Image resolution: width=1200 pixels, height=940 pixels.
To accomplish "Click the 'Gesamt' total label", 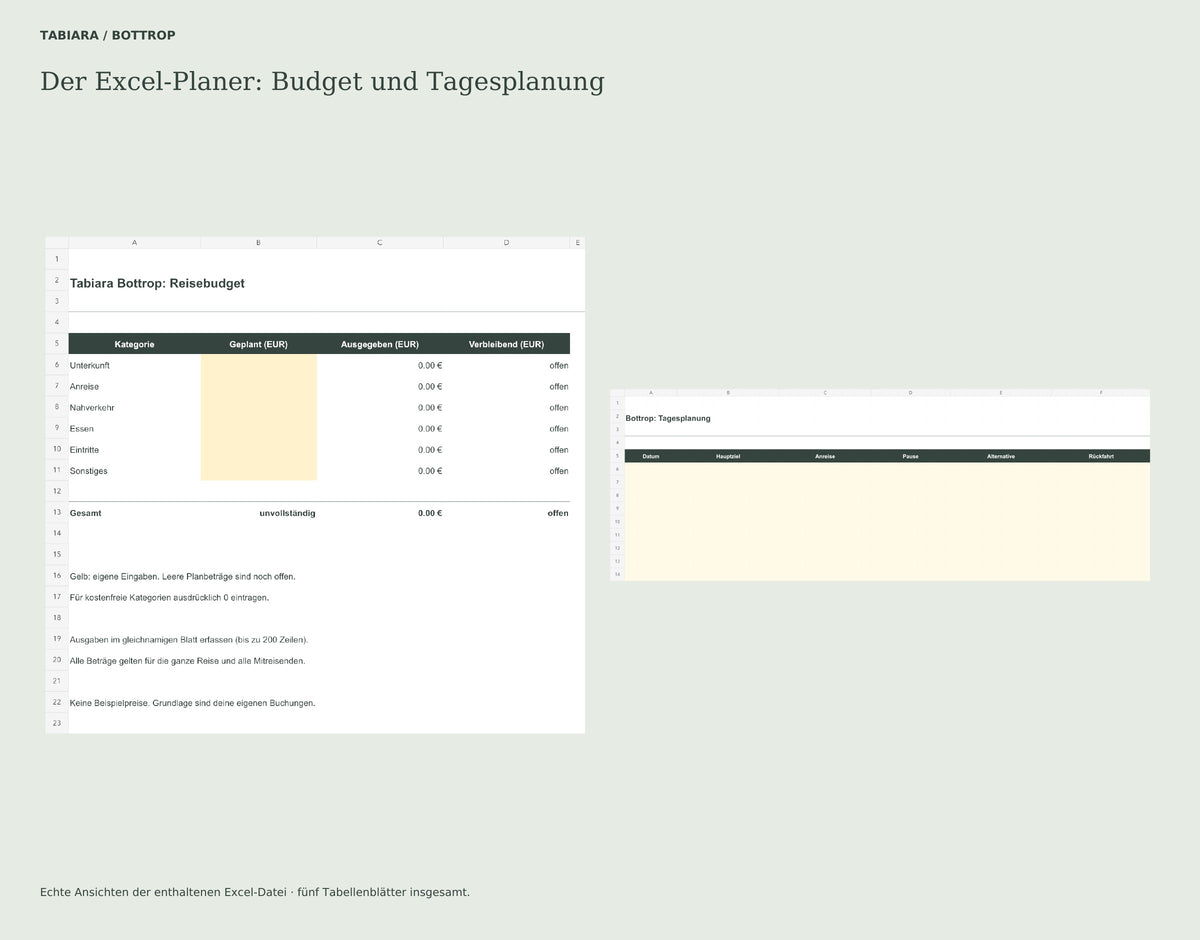I will tap(86, 513).
